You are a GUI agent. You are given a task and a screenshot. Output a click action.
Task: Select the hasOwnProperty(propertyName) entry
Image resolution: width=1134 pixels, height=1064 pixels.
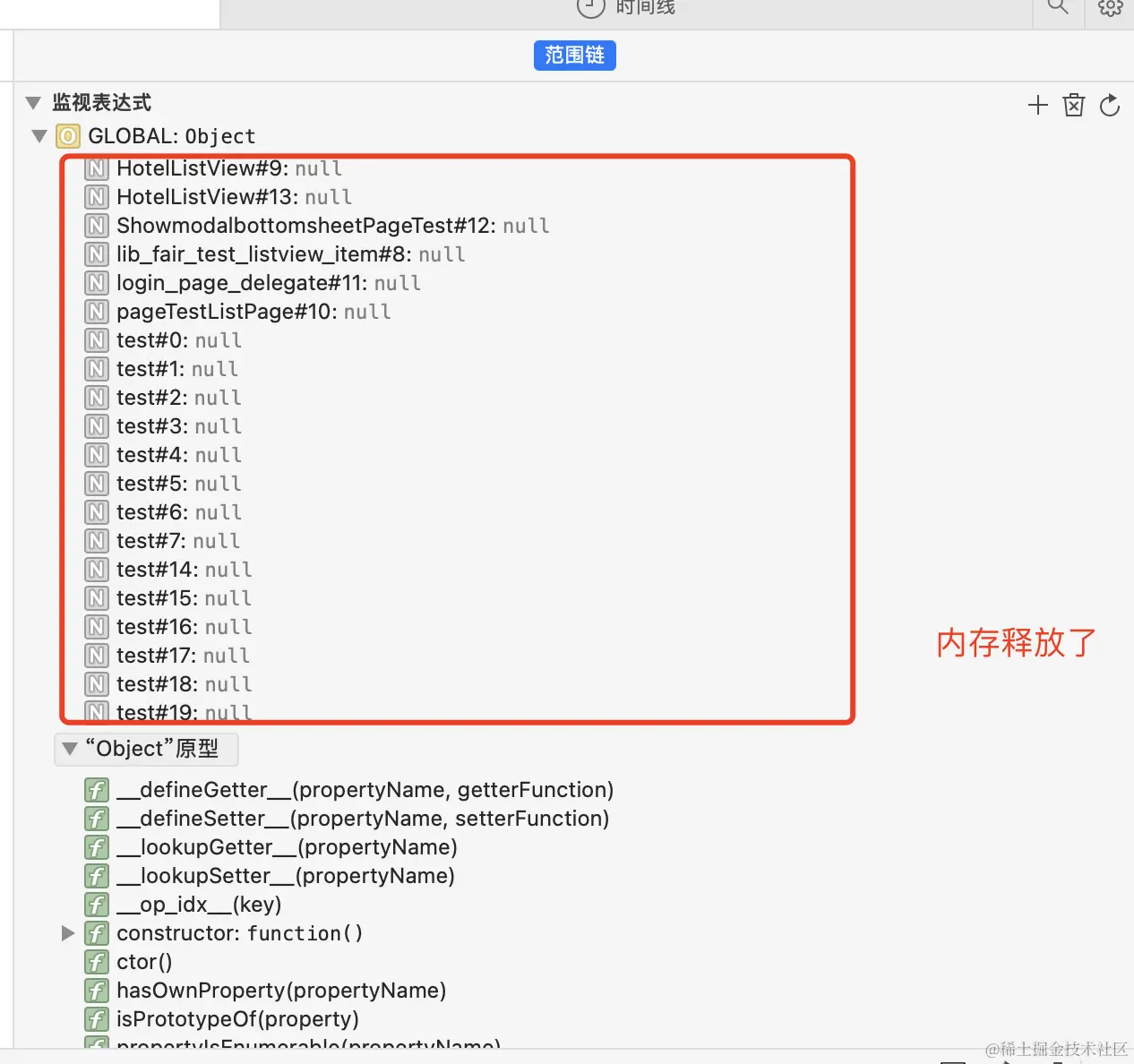point(266,991)
